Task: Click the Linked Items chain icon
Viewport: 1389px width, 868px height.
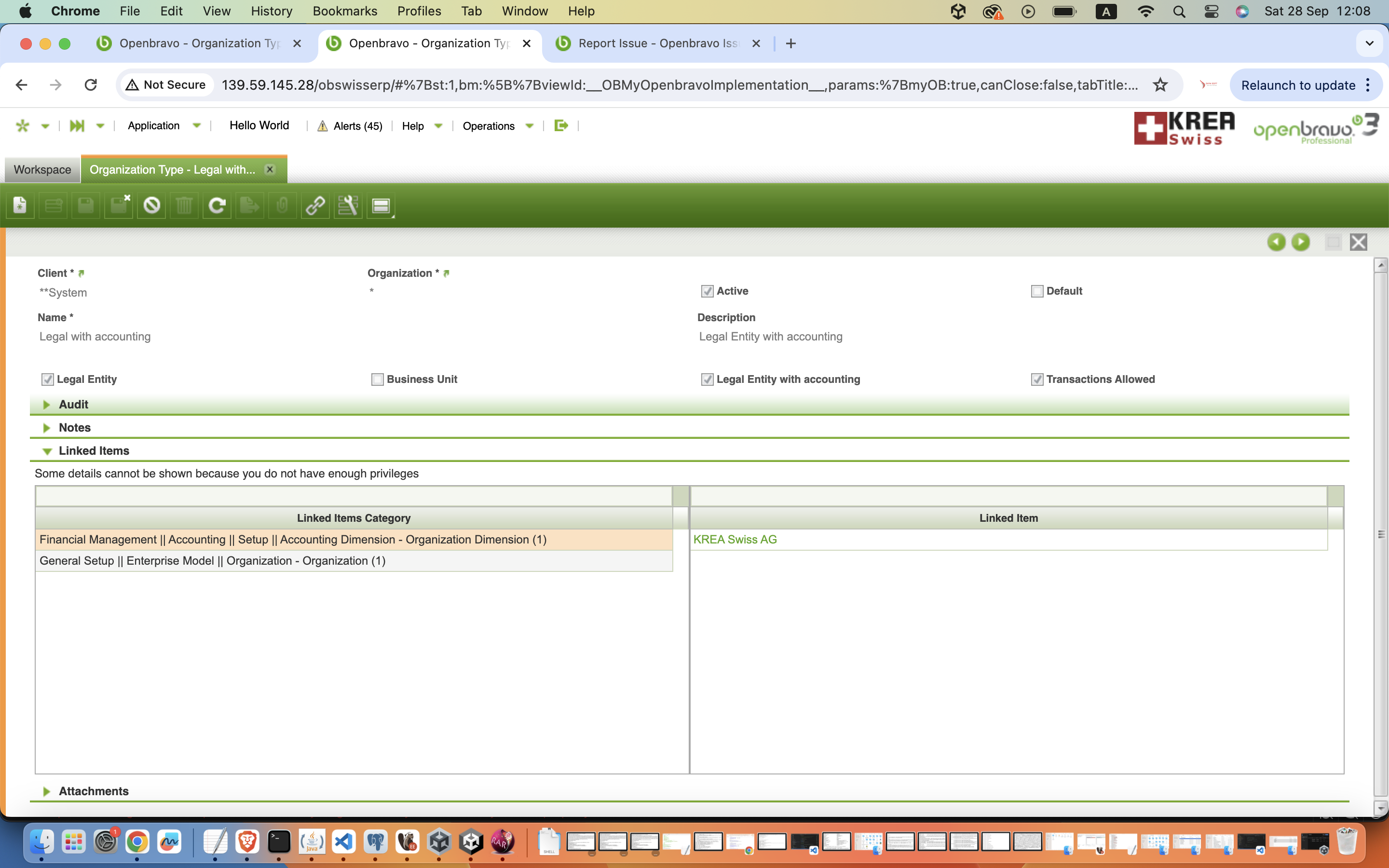Action: (x=315, y=205)
